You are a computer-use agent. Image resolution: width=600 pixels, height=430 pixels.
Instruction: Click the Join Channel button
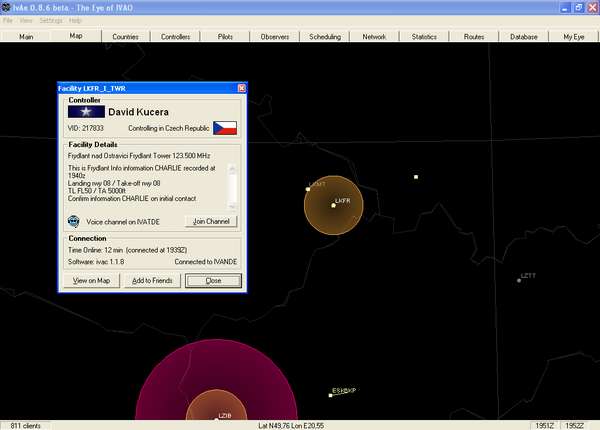pyautogui.click(x=211, y=222)
